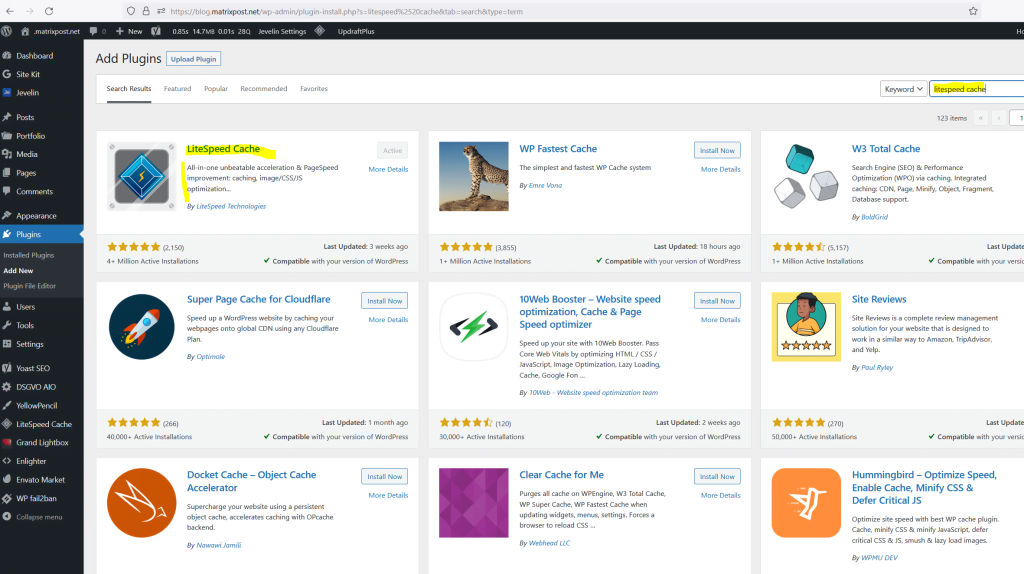
Task: Bookmark this page with star icon
Action: coord(973,11)
